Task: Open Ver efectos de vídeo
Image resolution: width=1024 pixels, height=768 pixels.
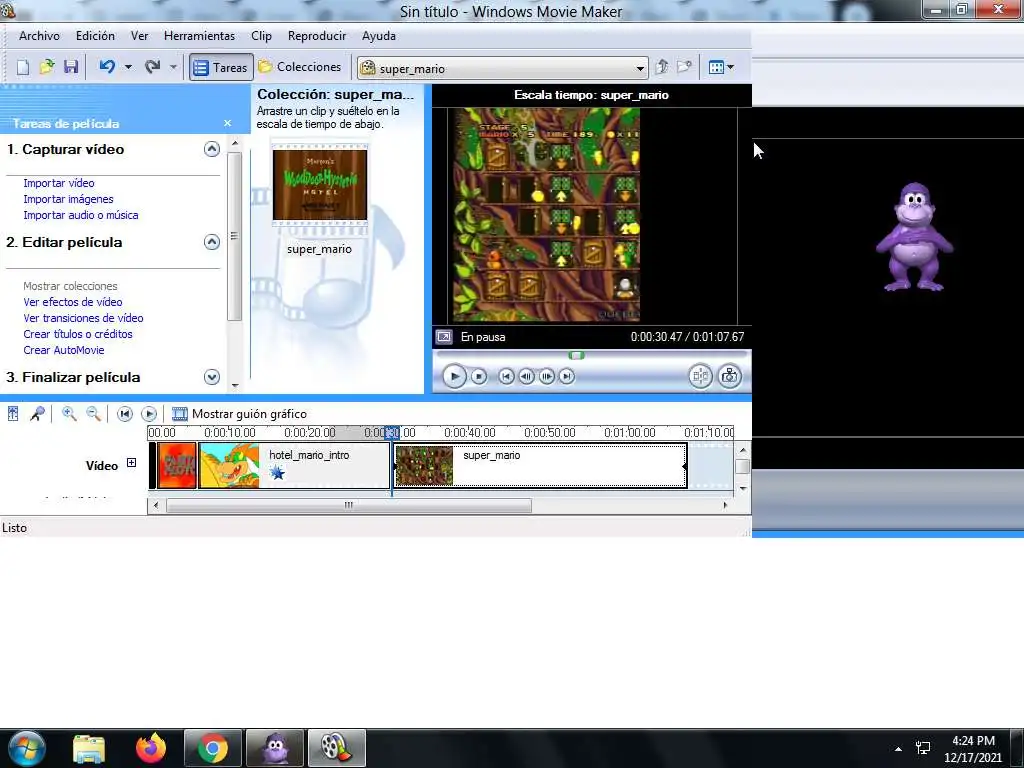Action: tap(72, 302)
